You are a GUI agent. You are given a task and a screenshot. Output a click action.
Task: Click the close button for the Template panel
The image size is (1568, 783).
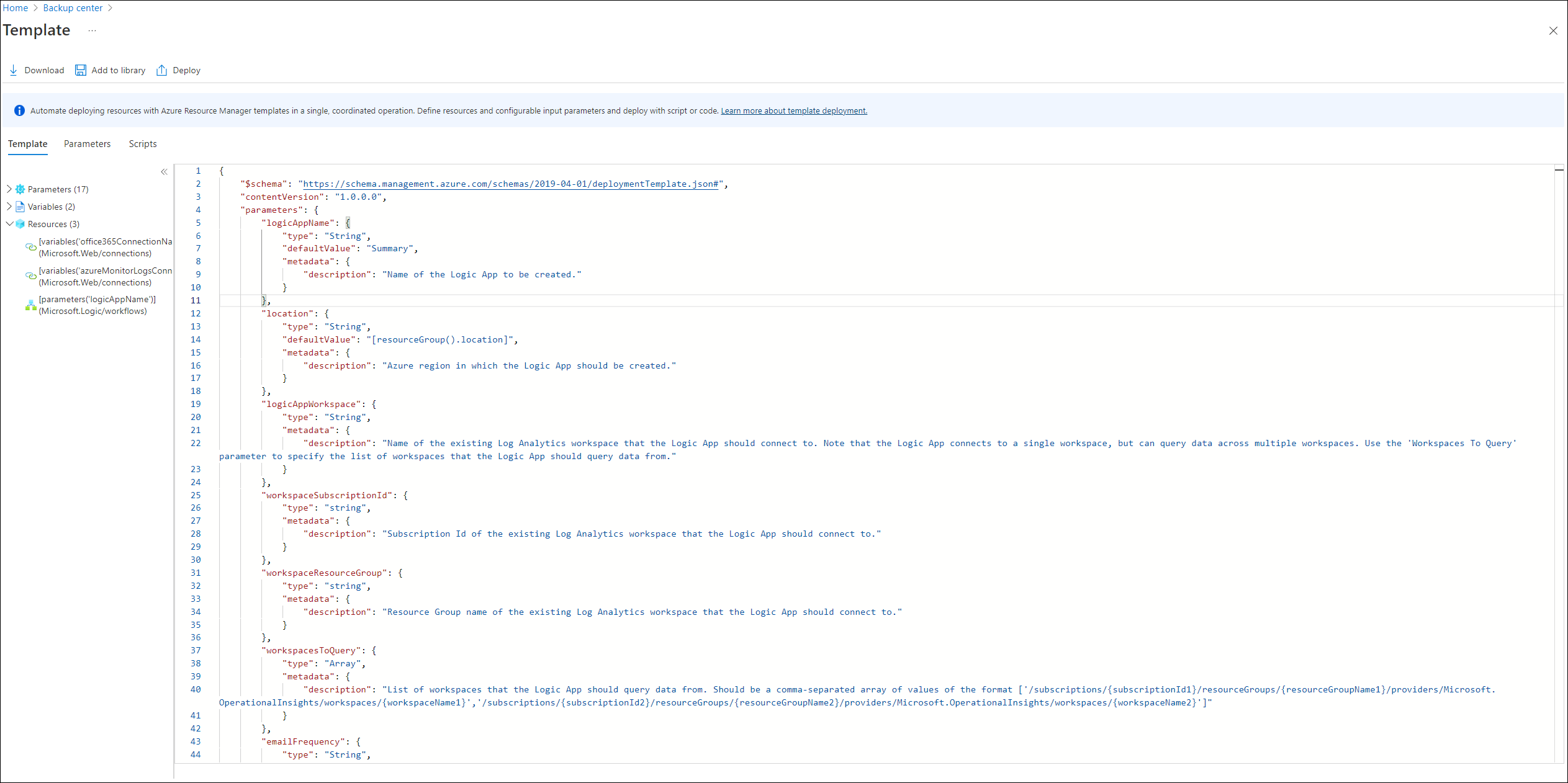coord(1553,30)
